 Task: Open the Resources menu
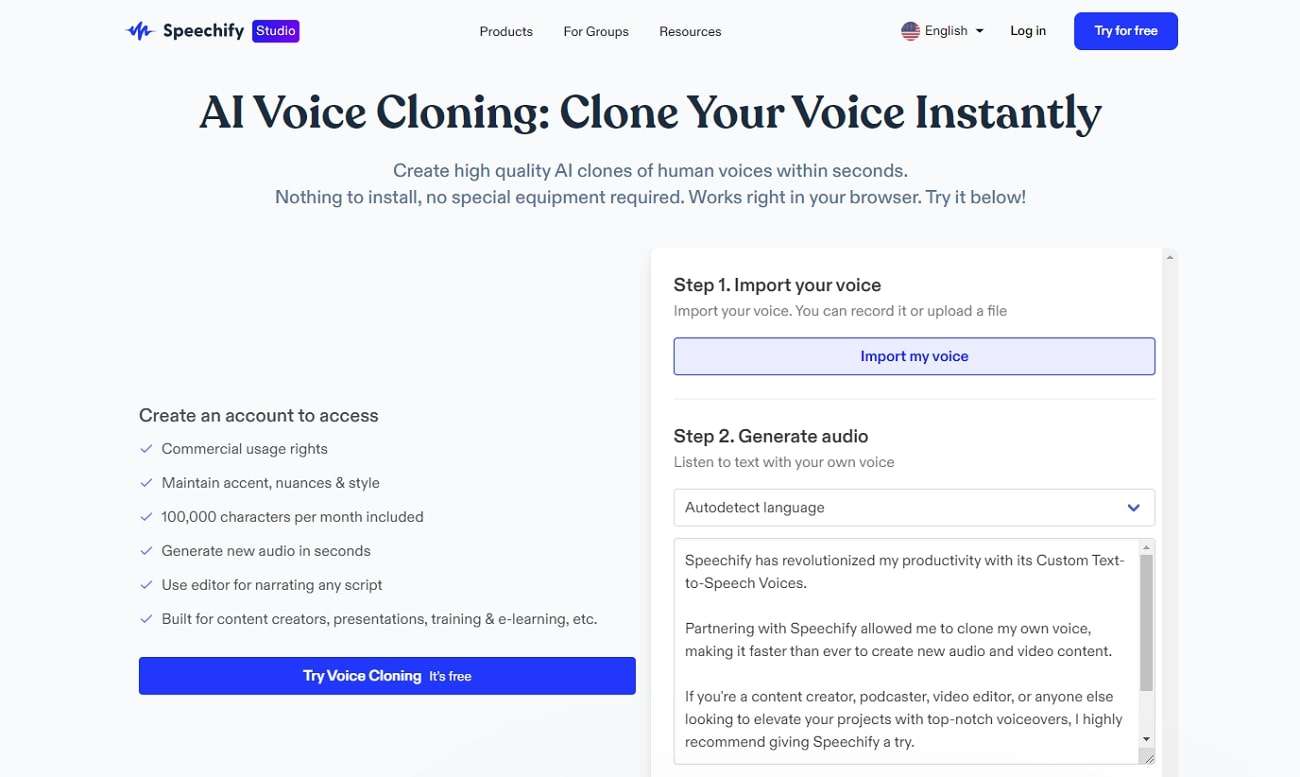pyautogui.click(x=690, y=32)
